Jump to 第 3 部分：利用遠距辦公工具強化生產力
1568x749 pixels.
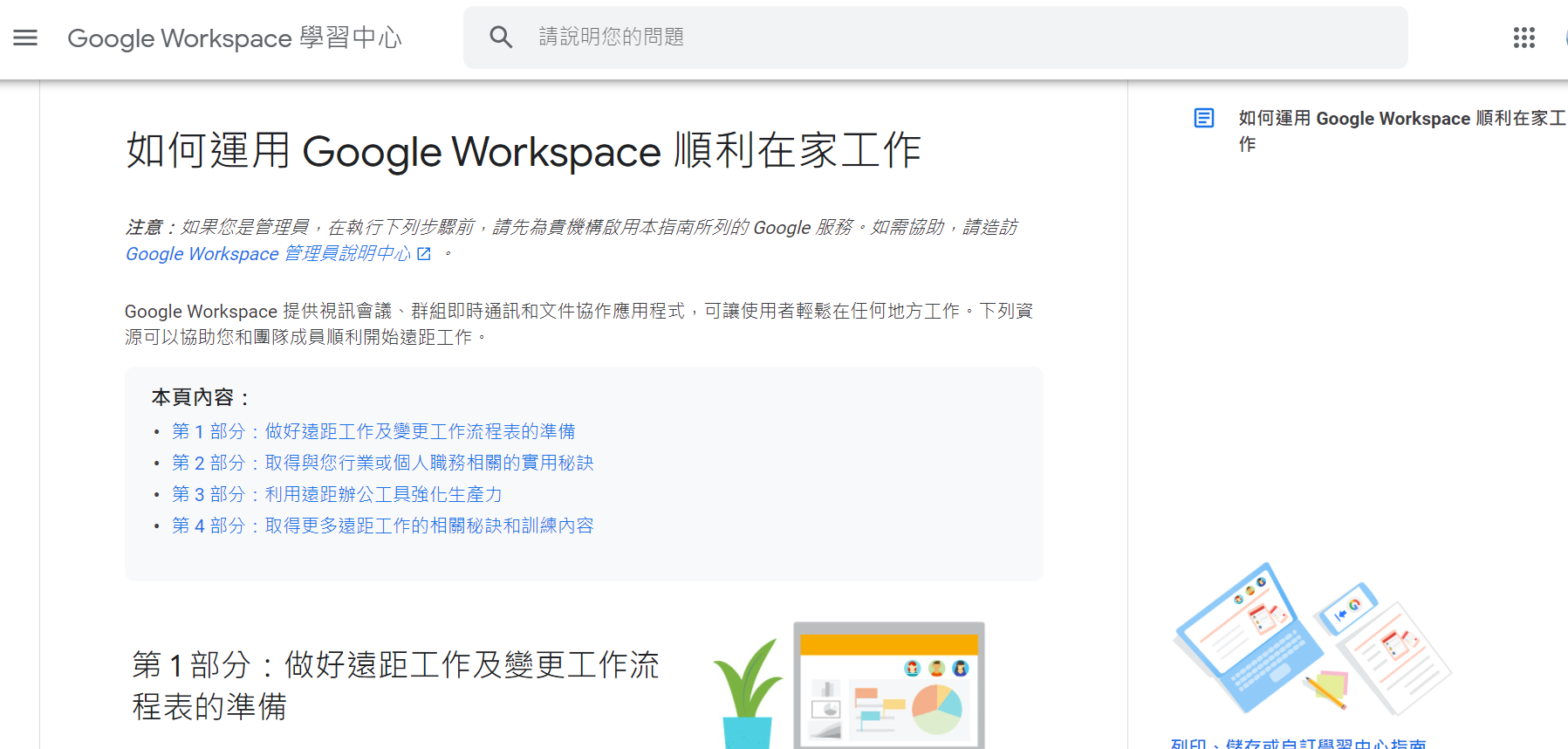click(337, 494)
